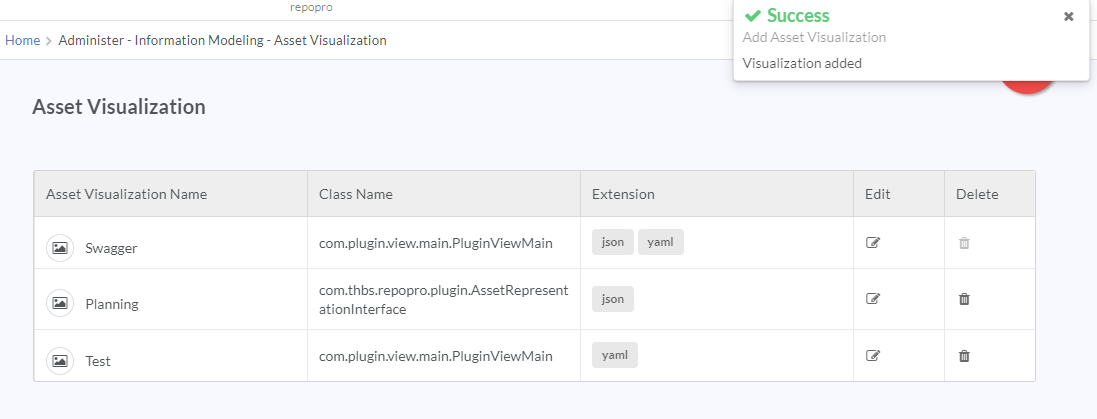This screenshot has width=1097, height=419.
Task: Click the Swagger image icon
Action: [x=60, y=248]
